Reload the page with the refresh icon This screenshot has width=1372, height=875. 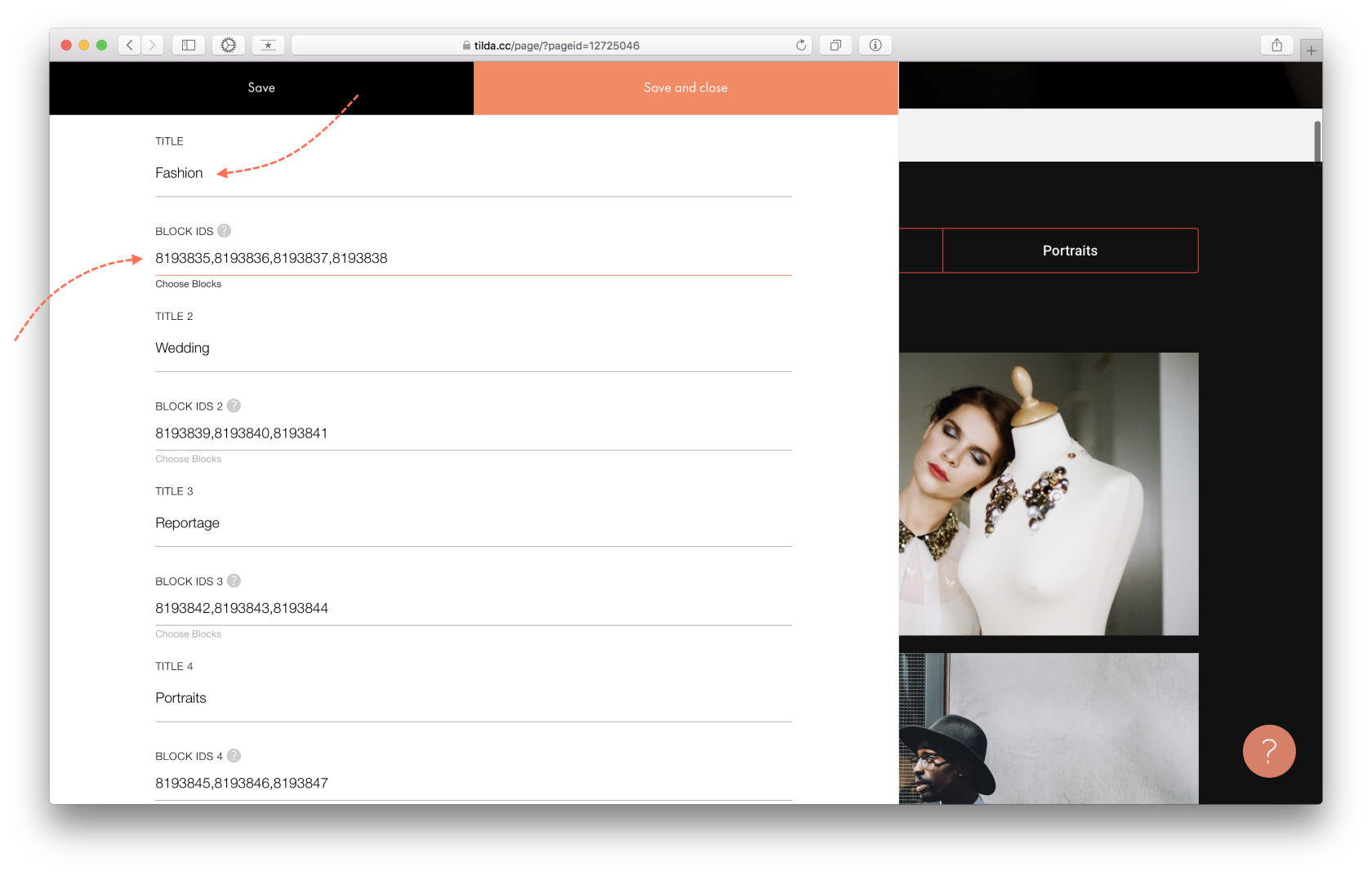800,45
